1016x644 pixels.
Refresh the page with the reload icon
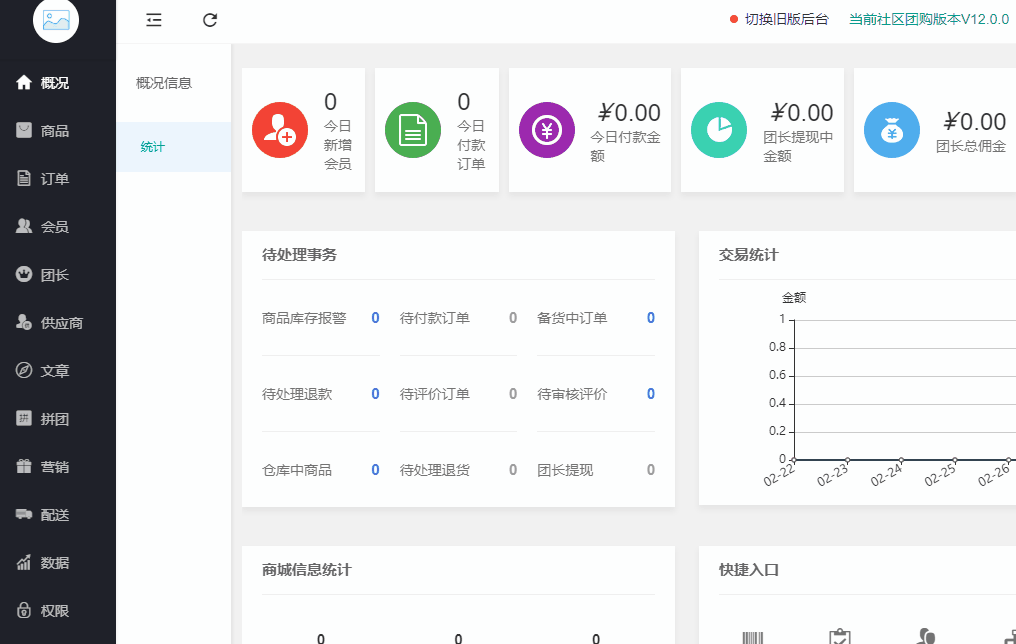click(x=210, y=20)
